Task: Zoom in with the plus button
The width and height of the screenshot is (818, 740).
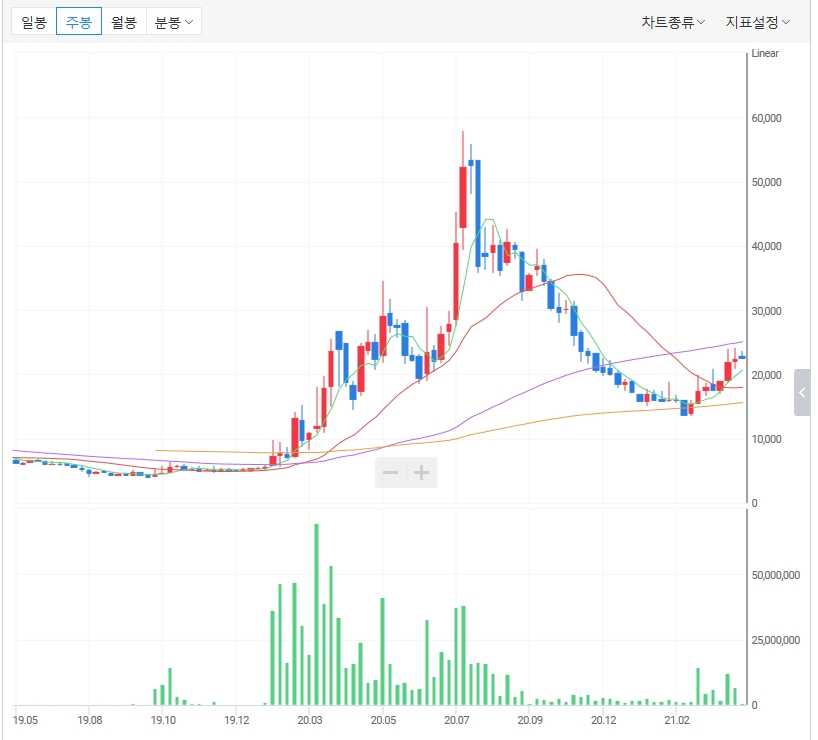Action: point(422,473)
